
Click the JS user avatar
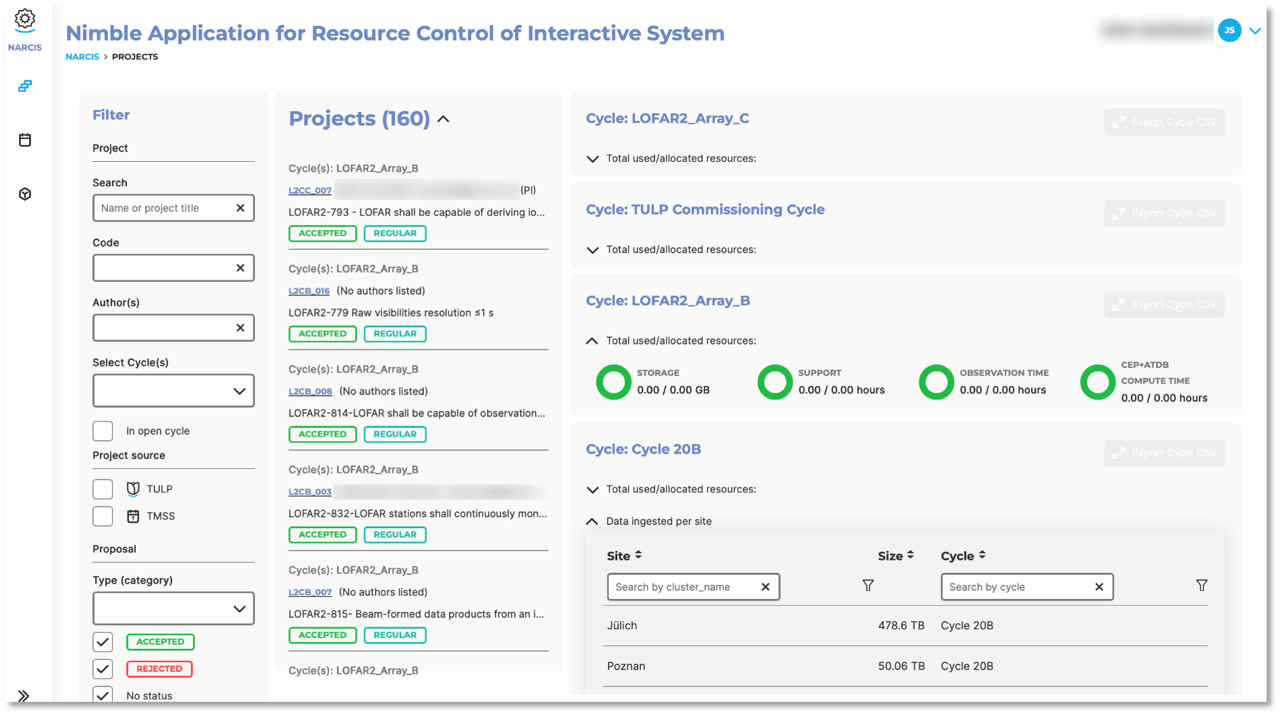[1229, 31]
